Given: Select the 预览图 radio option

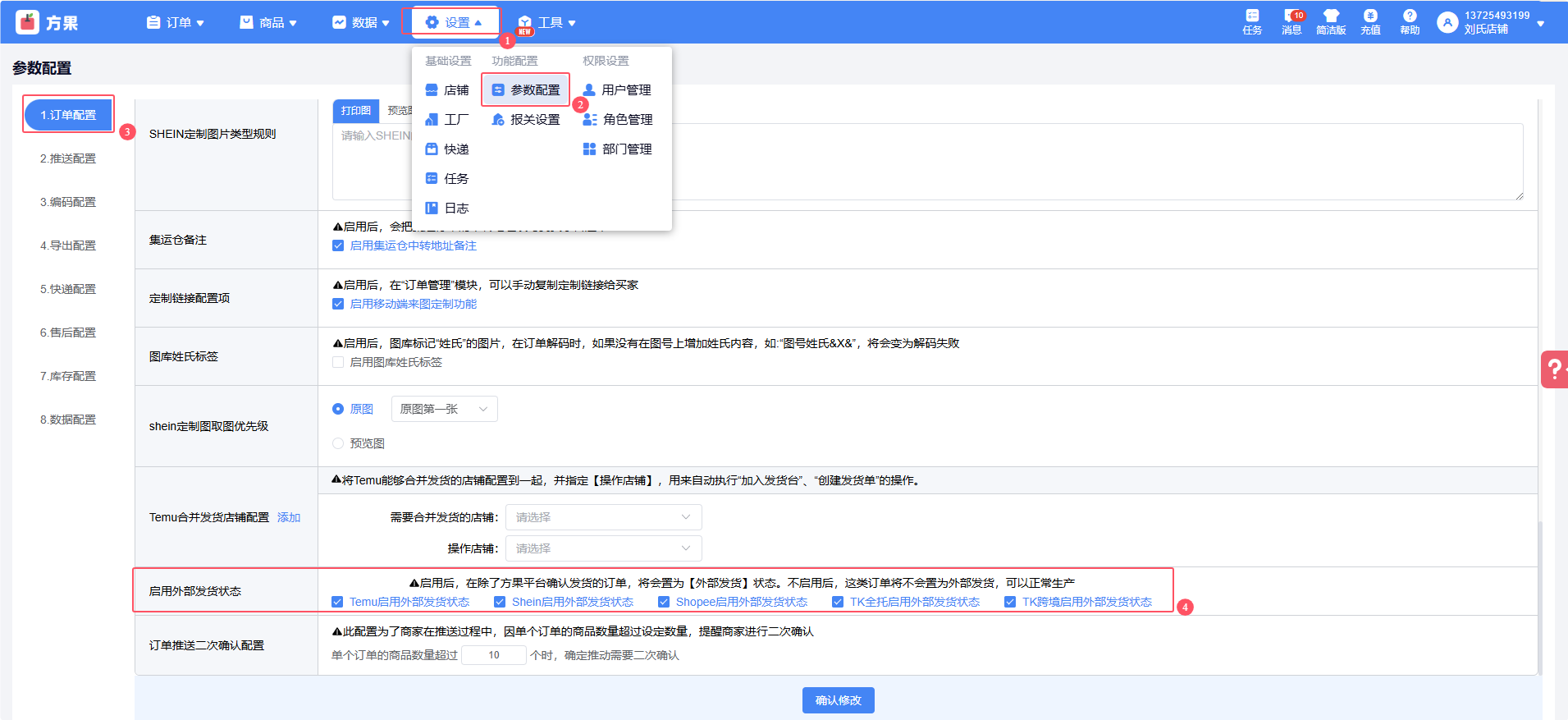Looking at the screenshot, I should coord(338,443).
